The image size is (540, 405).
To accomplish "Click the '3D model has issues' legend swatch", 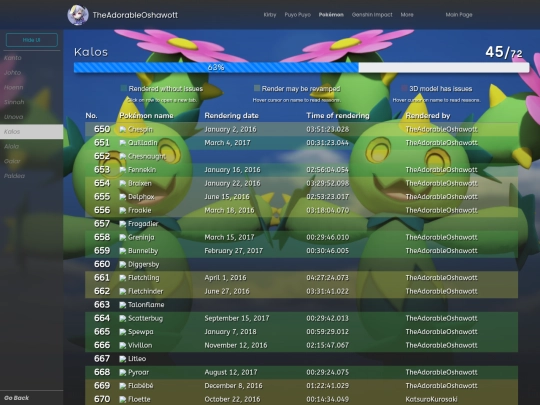I will tap(404, 88).
